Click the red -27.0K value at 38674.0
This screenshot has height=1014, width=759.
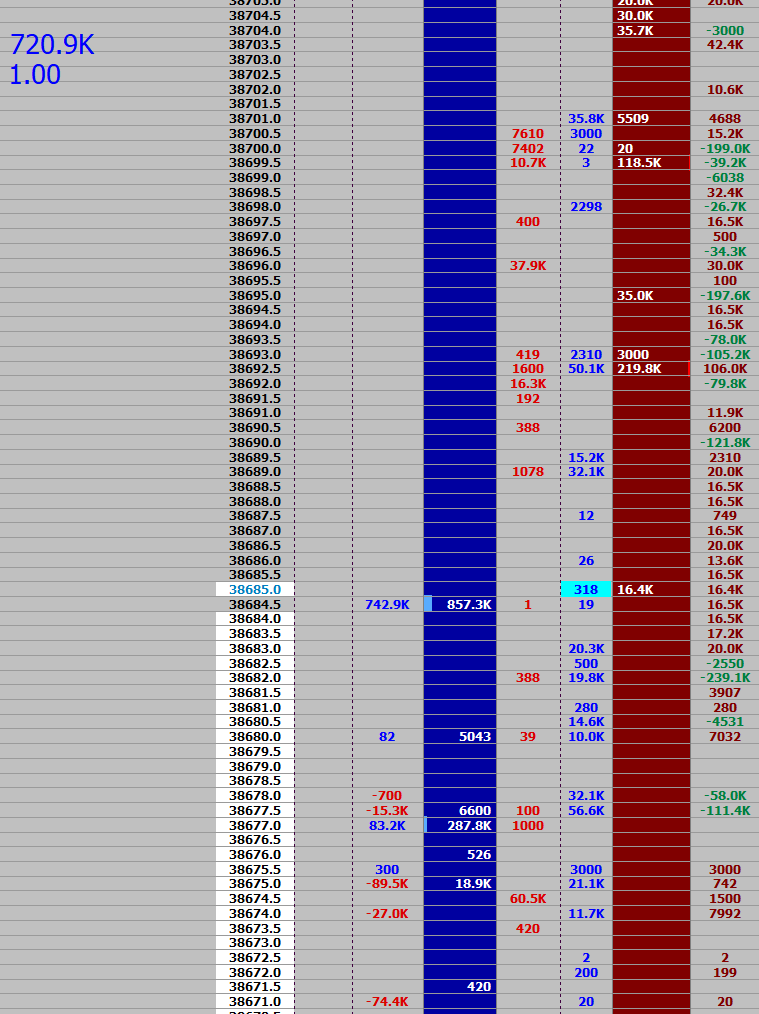[387, 913]
